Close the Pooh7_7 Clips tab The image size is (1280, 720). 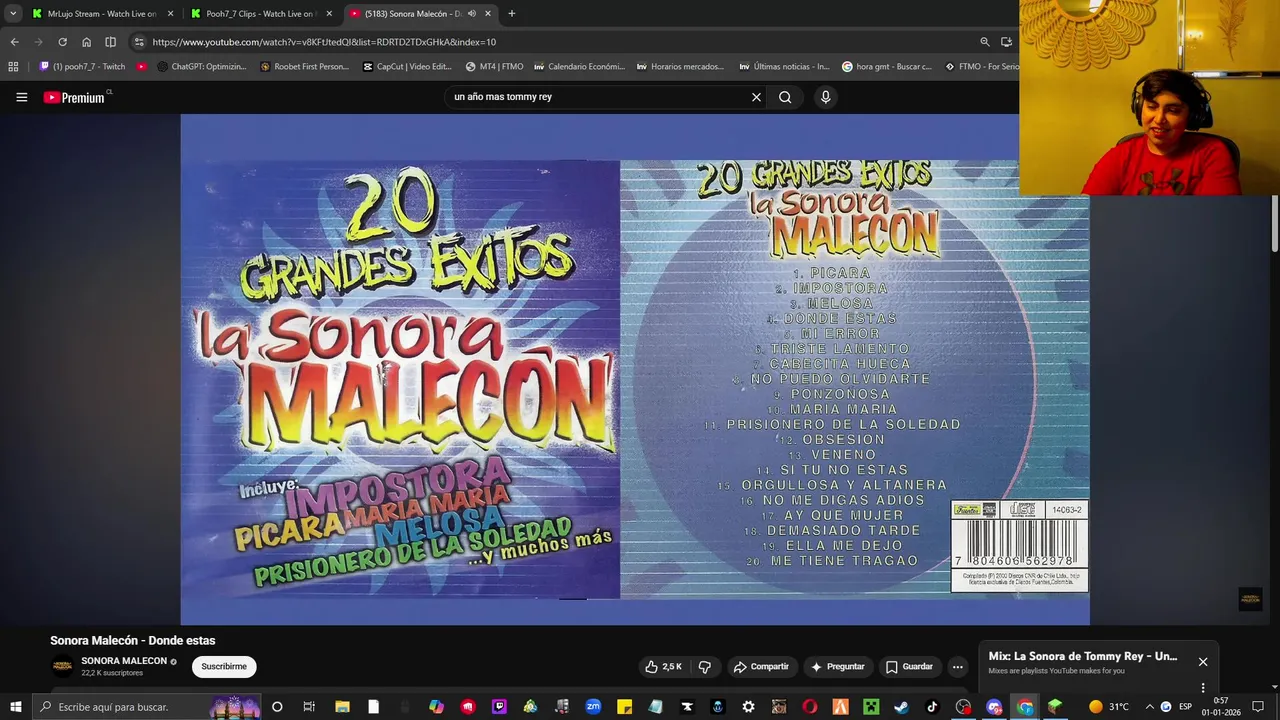tap(329, 14)
